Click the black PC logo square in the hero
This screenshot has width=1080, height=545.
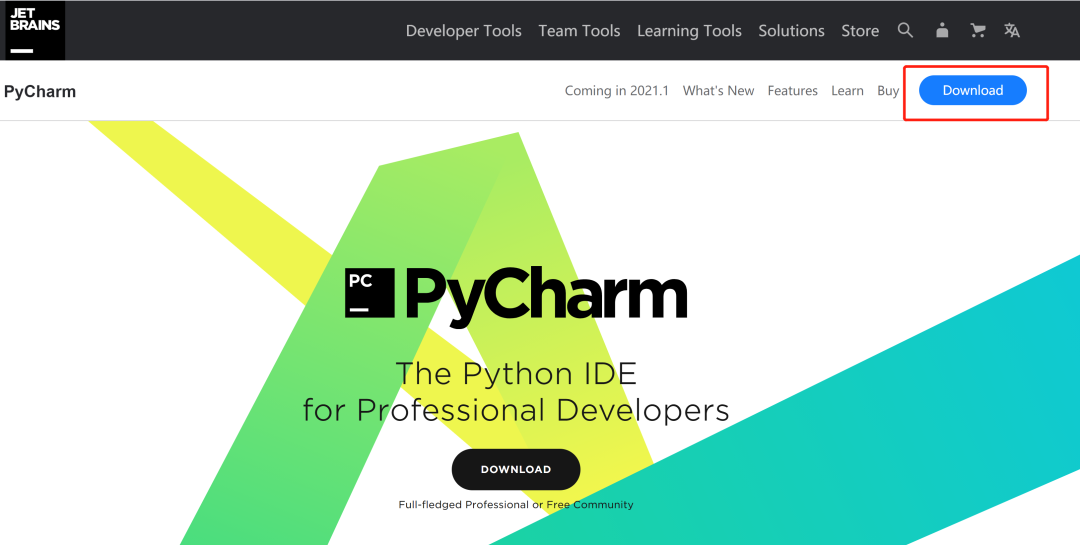click(x=369, y=293)
